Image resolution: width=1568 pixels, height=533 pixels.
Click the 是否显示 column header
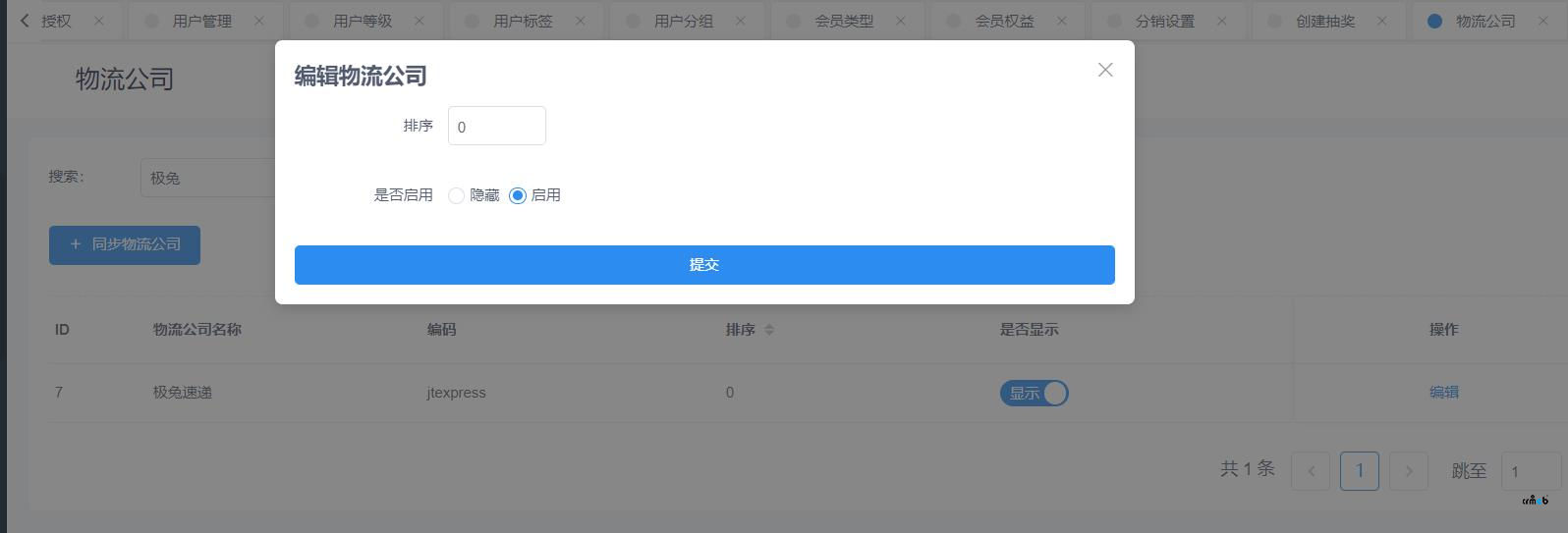(x=1030, y=330)
